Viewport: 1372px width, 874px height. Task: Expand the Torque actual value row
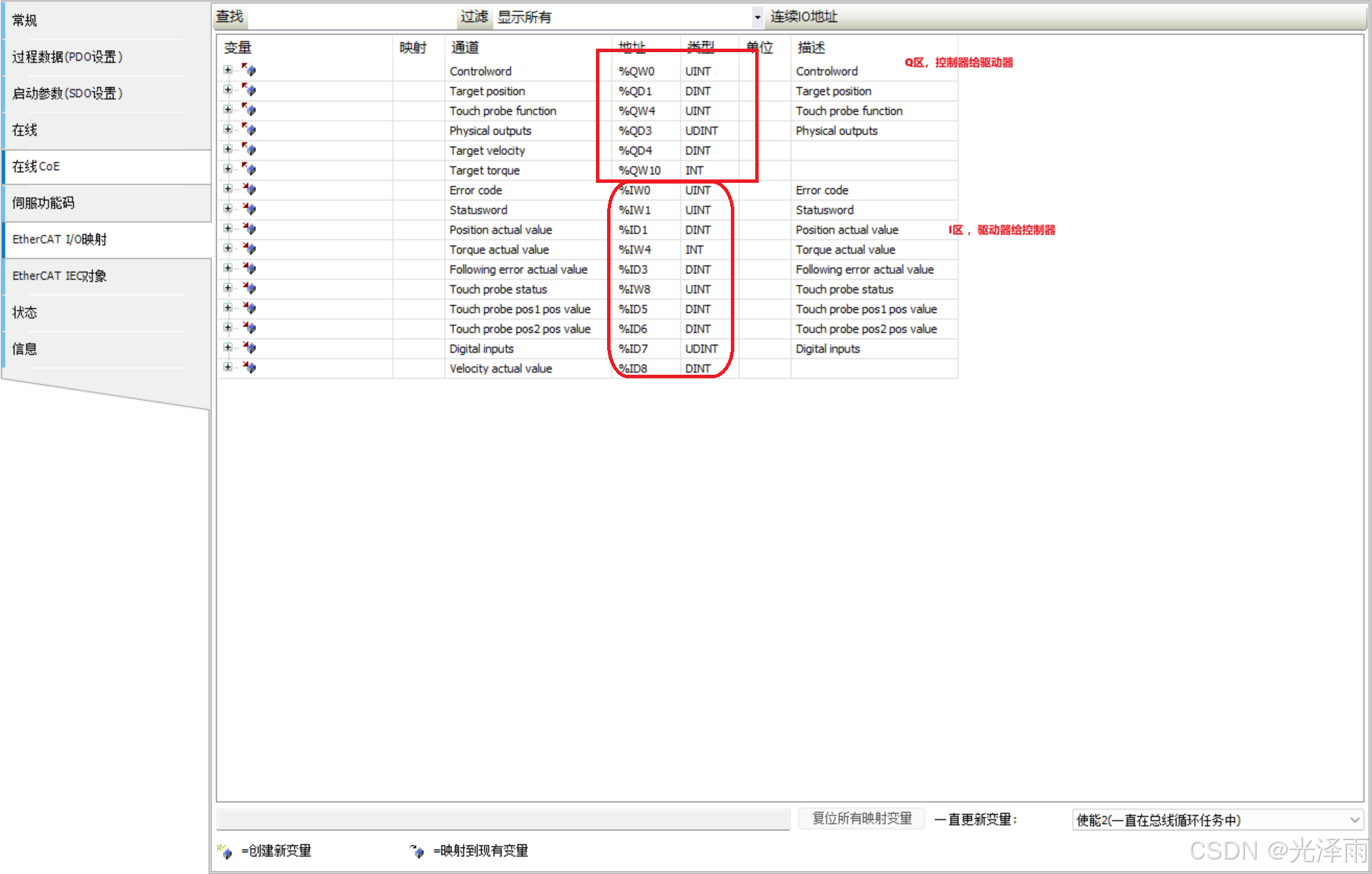pyautogui.click(x=227, y=248)
